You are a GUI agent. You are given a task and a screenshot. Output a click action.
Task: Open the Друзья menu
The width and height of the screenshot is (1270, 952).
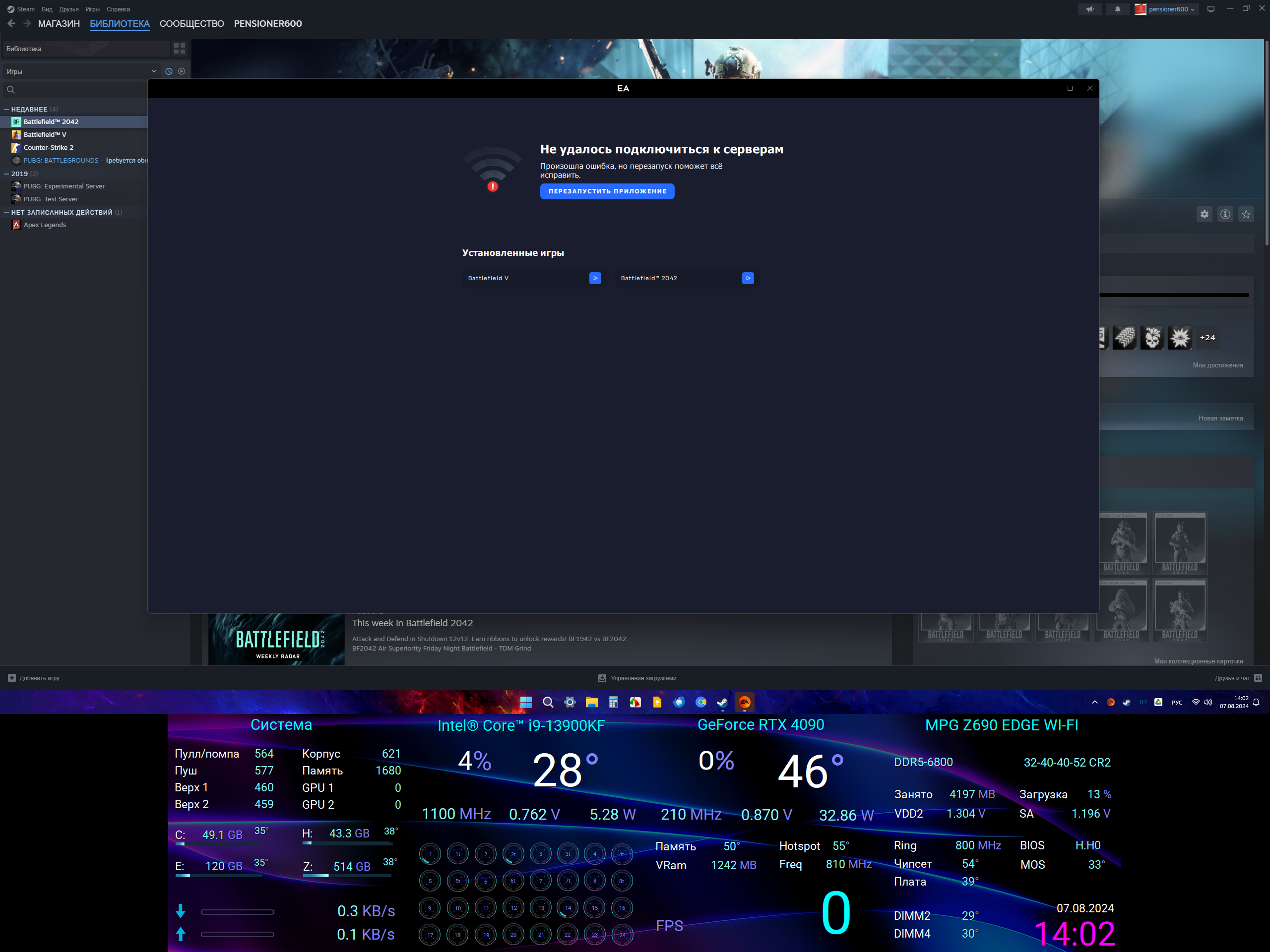68,9
